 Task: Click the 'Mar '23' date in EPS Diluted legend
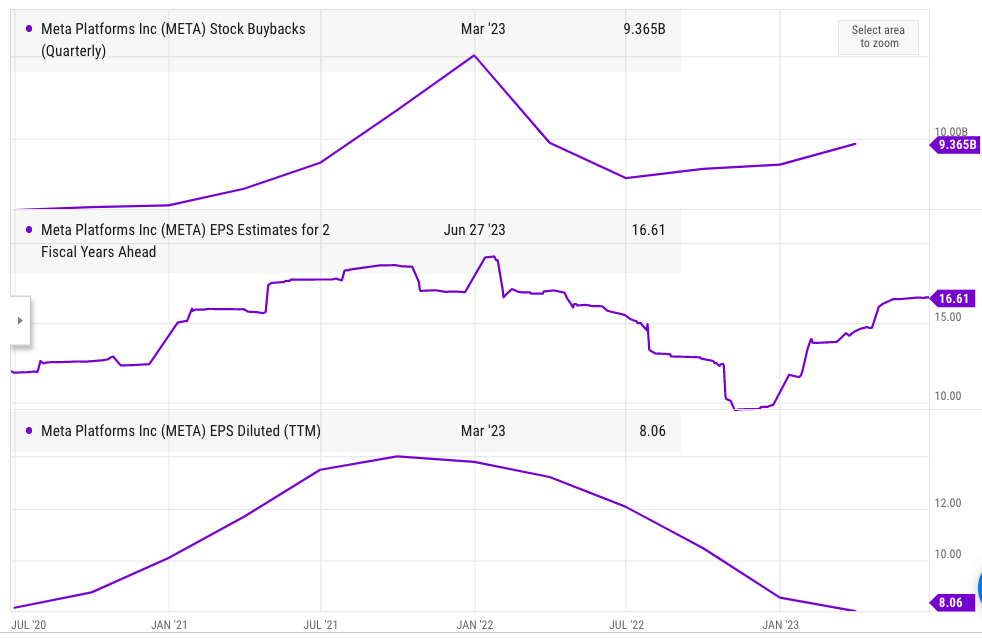[483, 431]
